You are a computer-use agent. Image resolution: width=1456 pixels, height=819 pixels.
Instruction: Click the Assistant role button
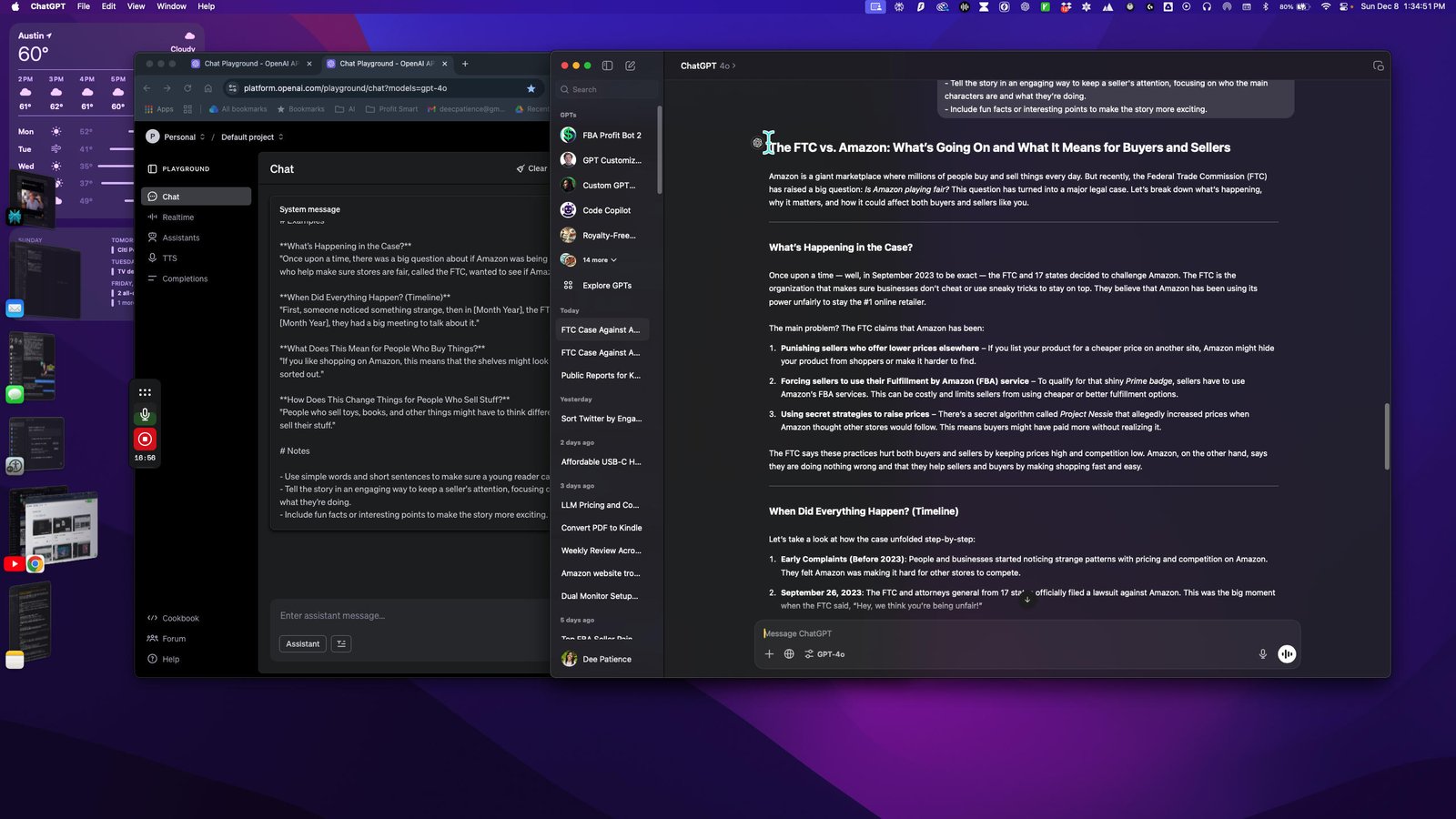(x=303, y=644)
